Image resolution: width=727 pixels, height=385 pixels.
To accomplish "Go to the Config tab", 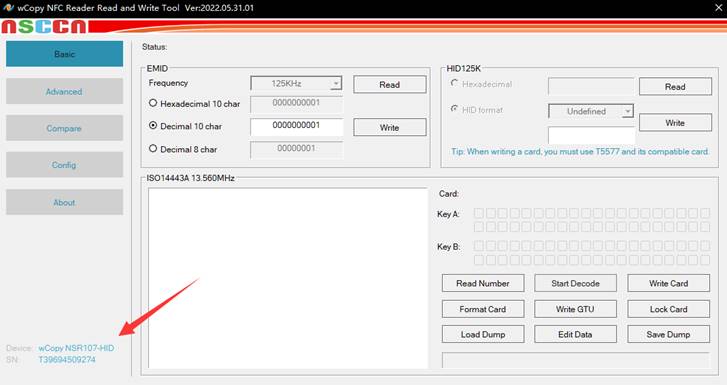I will 64,165.
